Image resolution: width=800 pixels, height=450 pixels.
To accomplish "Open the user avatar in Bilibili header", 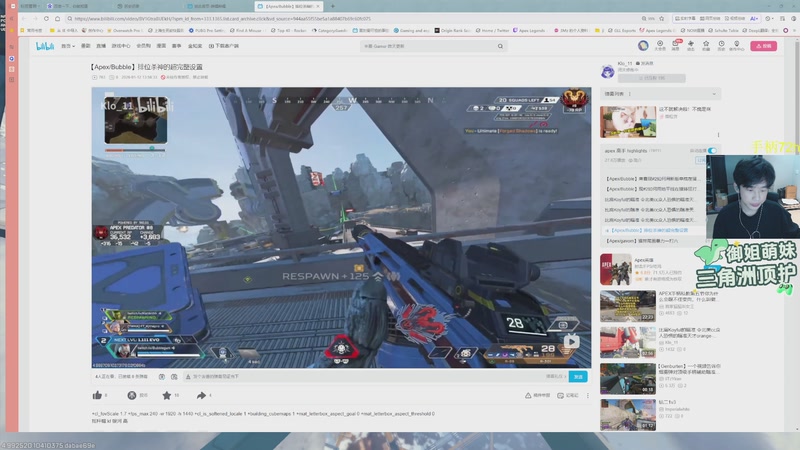I will click(x=643, y=45).
